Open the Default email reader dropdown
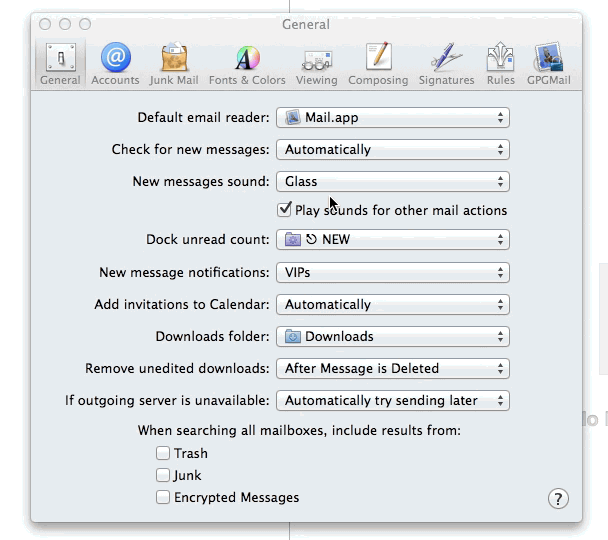This screenshot has width=608, height=540. tap(392, 118)
